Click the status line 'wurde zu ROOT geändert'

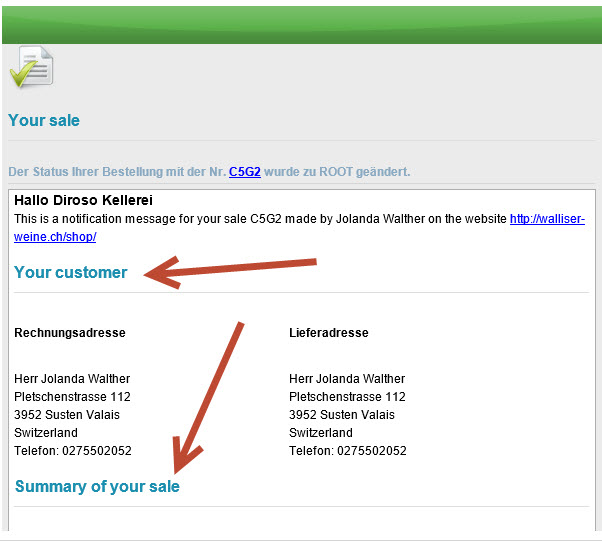click(337, 172)
